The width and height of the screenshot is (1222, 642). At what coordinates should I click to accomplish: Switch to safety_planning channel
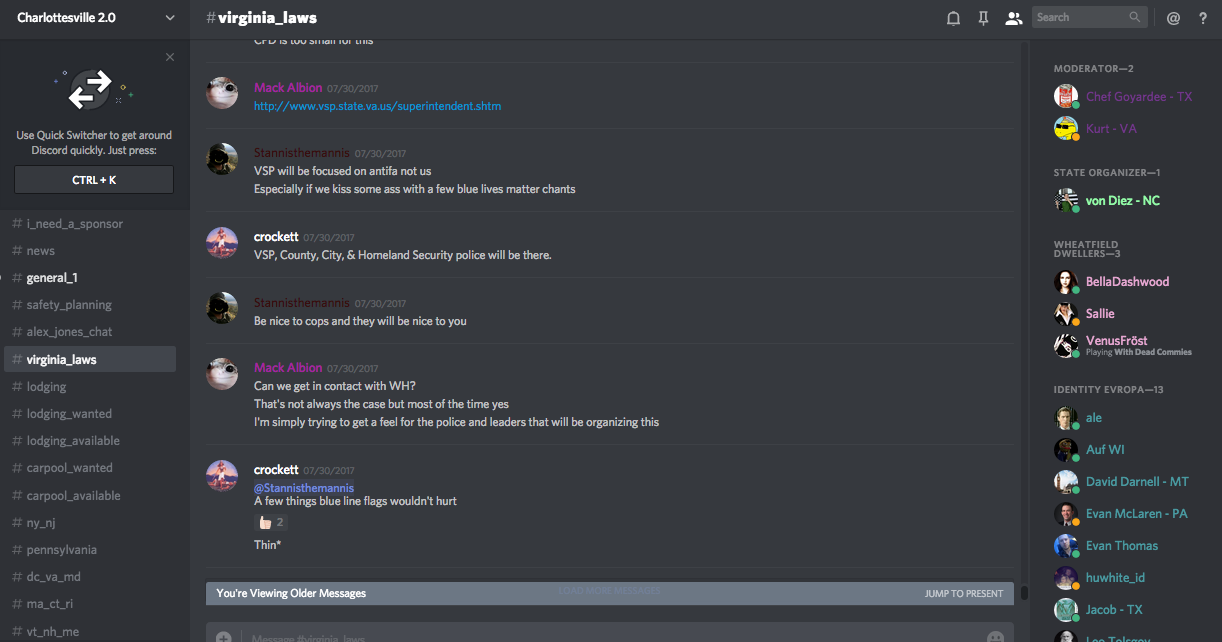[69, 305]
